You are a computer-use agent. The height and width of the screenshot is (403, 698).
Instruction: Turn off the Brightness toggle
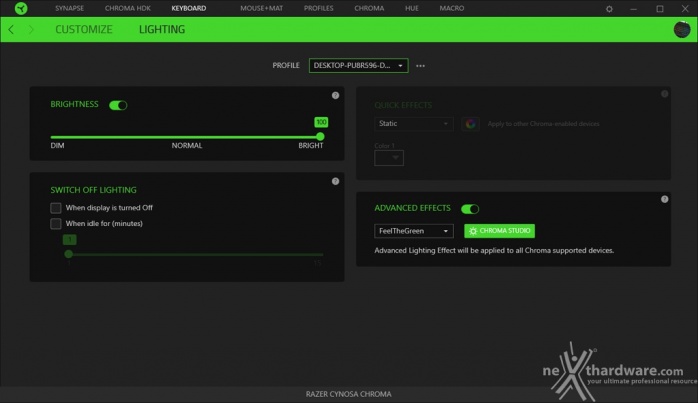[x=118, y=105]
